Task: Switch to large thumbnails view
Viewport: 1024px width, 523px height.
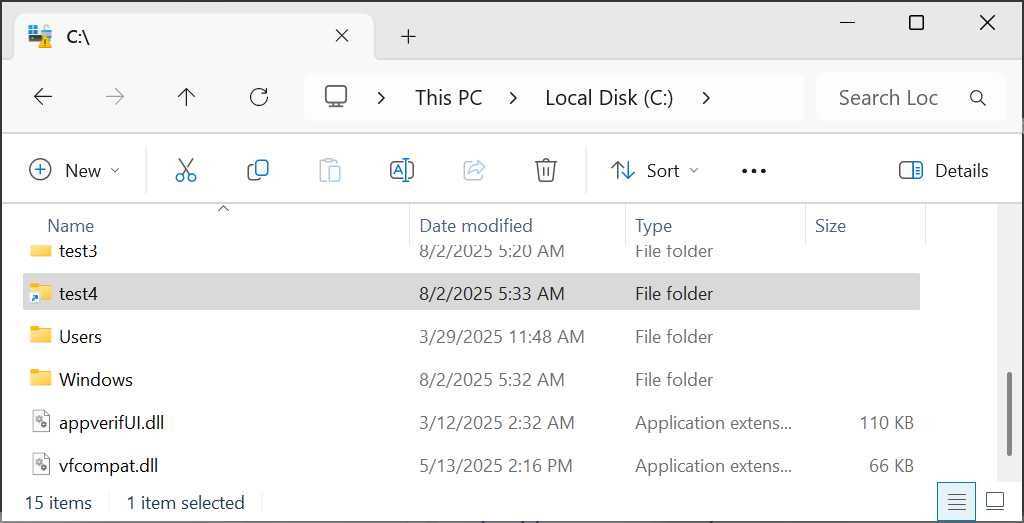Action: [995, 501]
